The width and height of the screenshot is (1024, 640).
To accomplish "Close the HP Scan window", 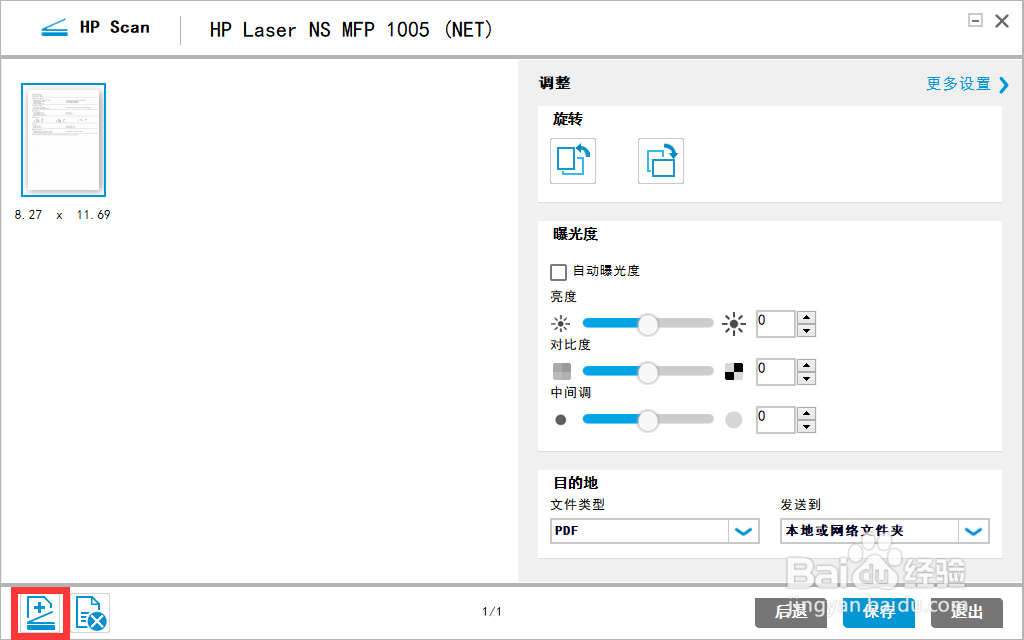I will point(1002,21).
